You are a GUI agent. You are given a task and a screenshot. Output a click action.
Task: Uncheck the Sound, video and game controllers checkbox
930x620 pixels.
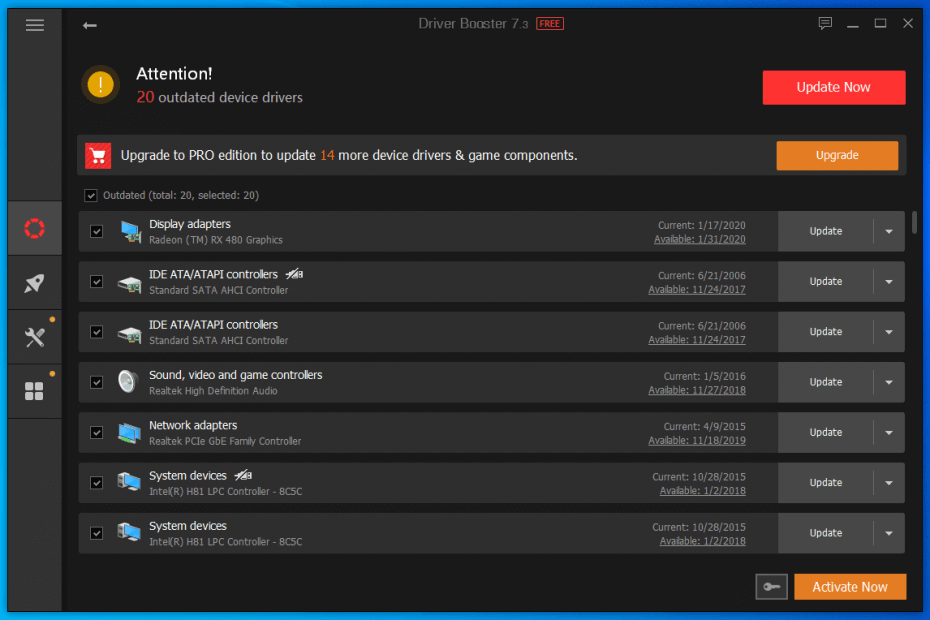pos(97,382)
